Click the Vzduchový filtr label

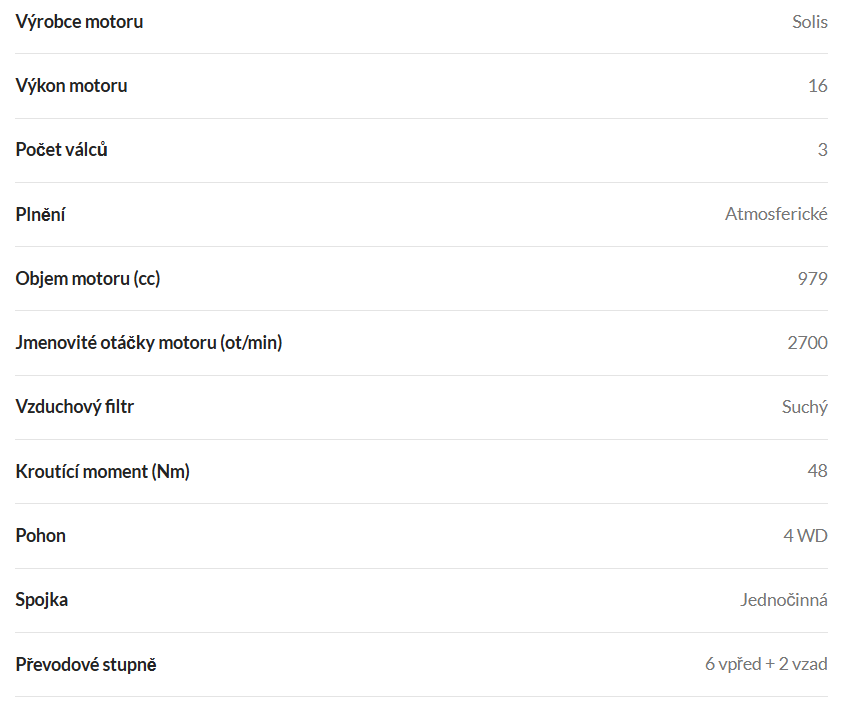pos(75,406)
